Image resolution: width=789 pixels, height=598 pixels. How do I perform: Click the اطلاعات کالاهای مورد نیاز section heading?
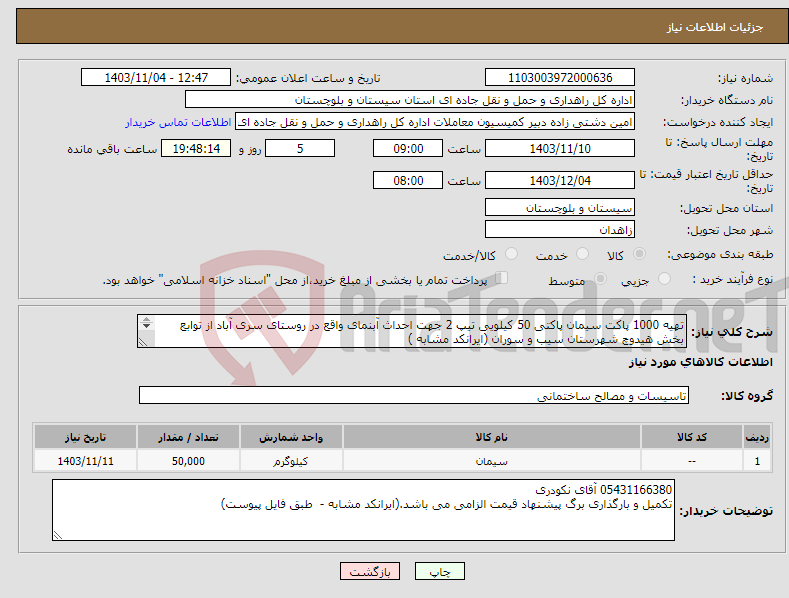coord(700,362)
